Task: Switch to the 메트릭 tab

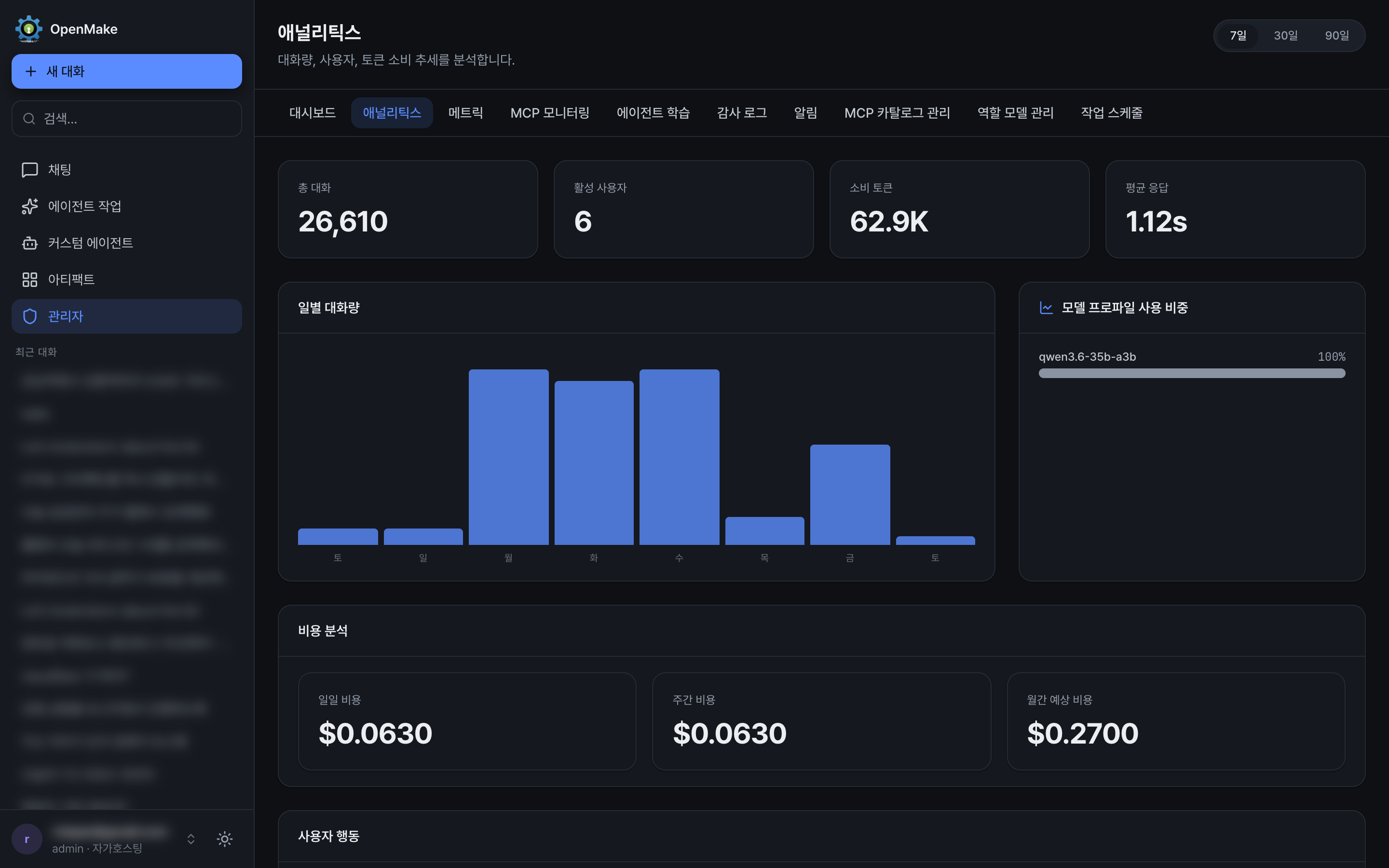Action: (x=465, y=112)
